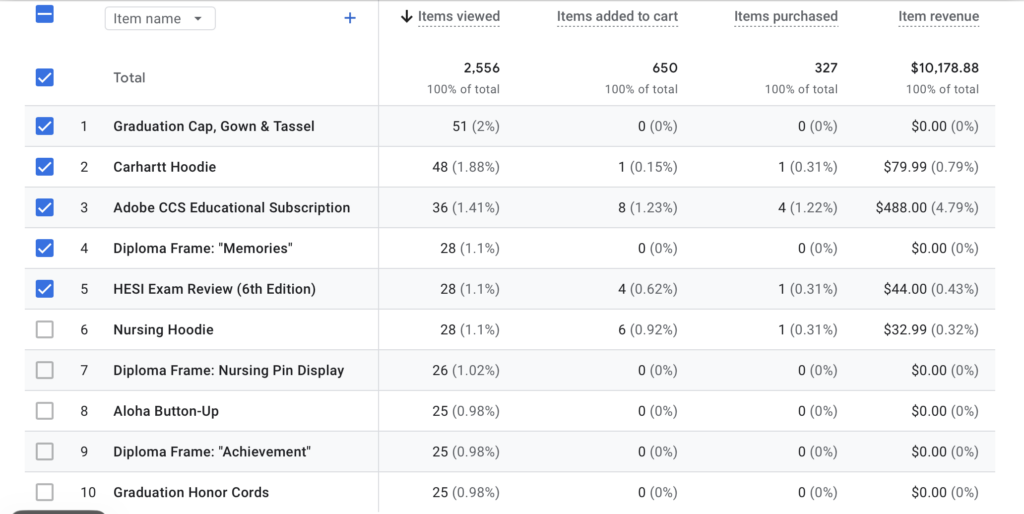Uncheck Graduation Cap, Gown & Tassel row
1024x514 pixels.
pyautogui.click(x=45, y=126)
